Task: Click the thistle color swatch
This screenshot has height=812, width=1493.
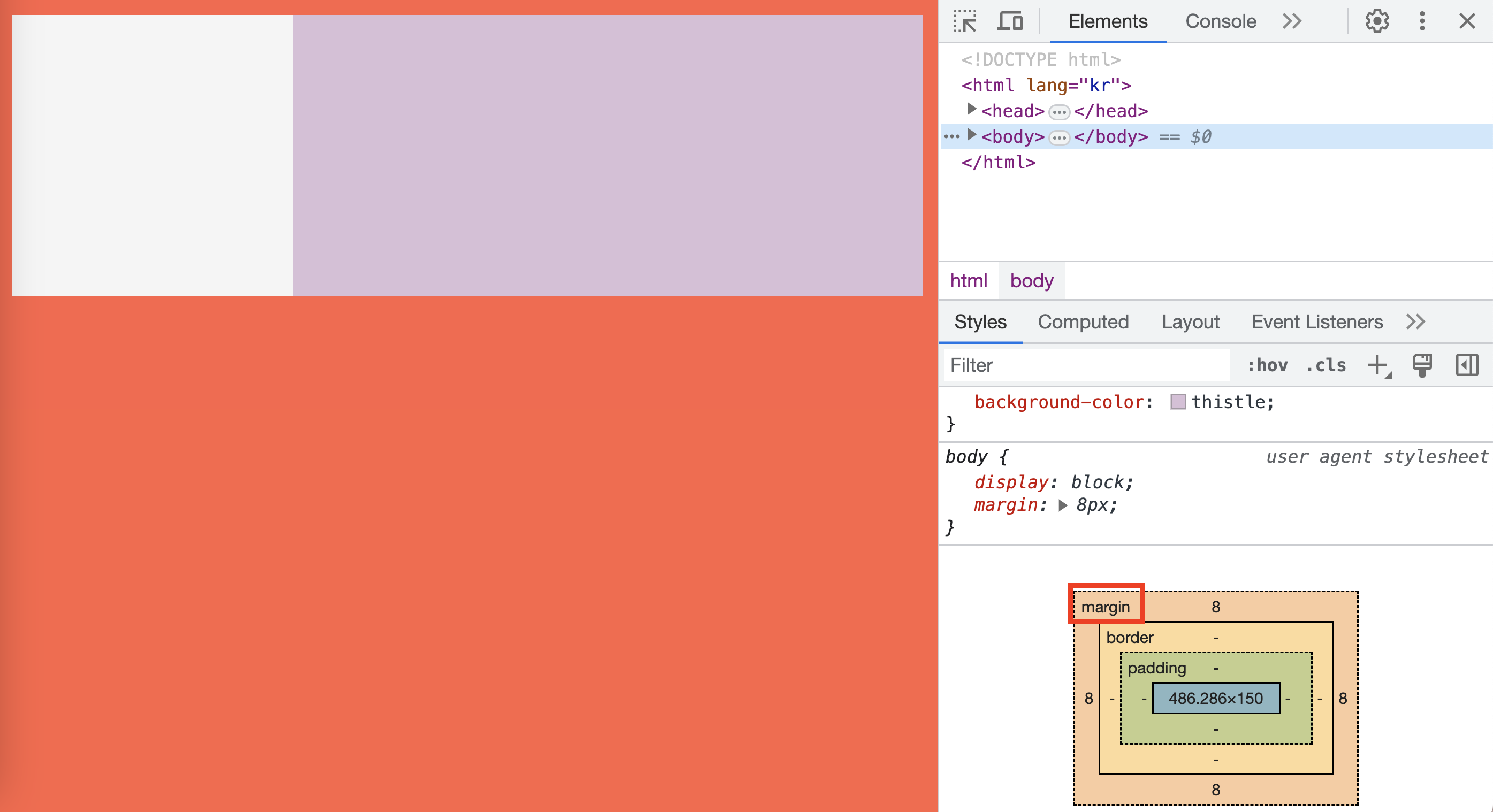Action: [x=1178, y=402]
